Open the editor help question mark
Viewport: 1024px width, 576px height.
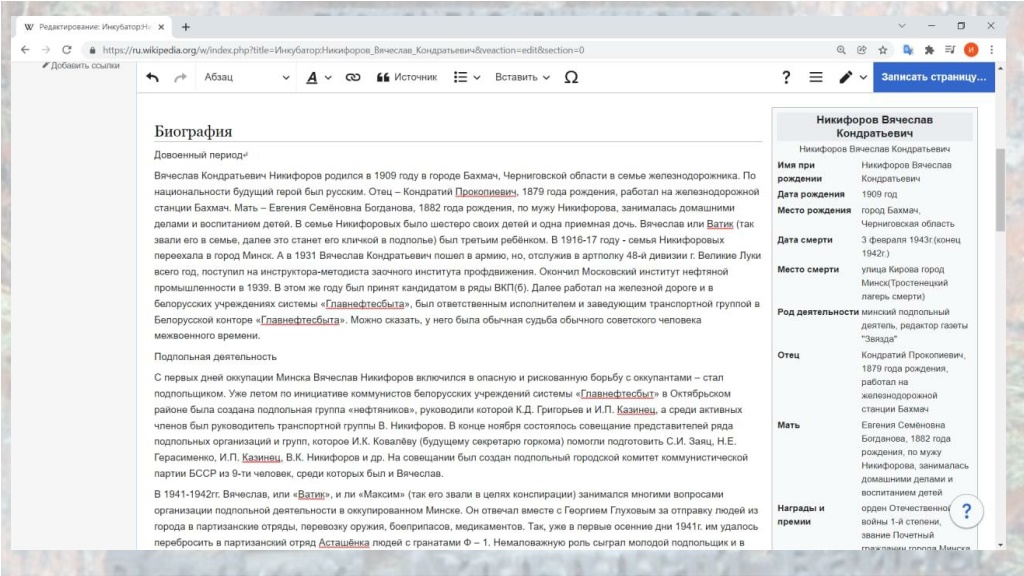pos(786,77)
